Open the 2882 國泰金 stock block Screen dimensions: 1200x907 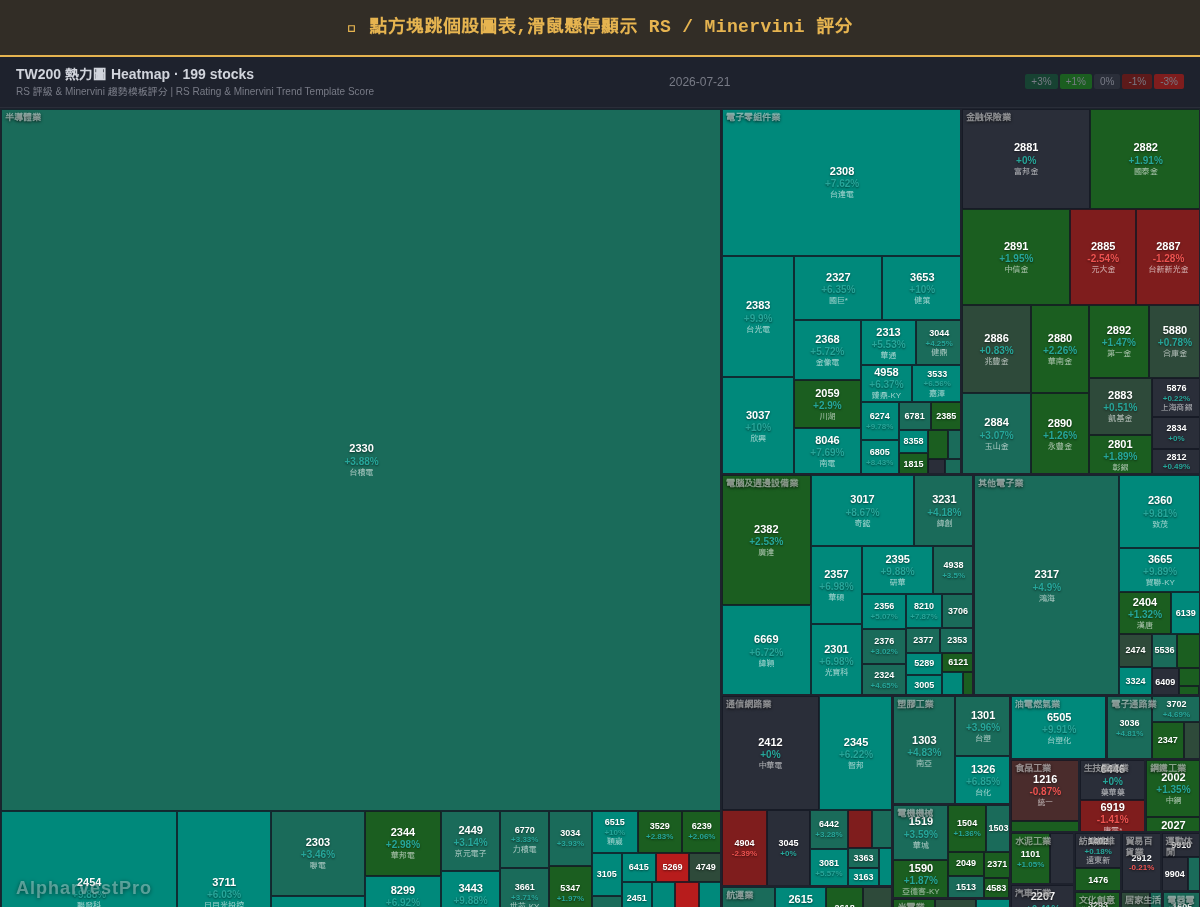[x=1145, y=159]
